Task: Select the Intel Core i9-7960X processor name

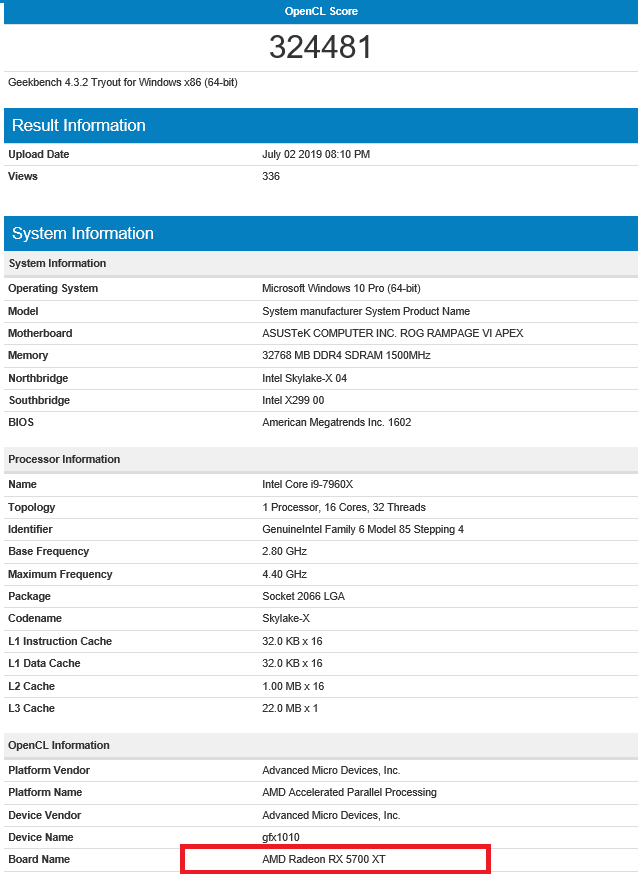Action: coord(307,485)
